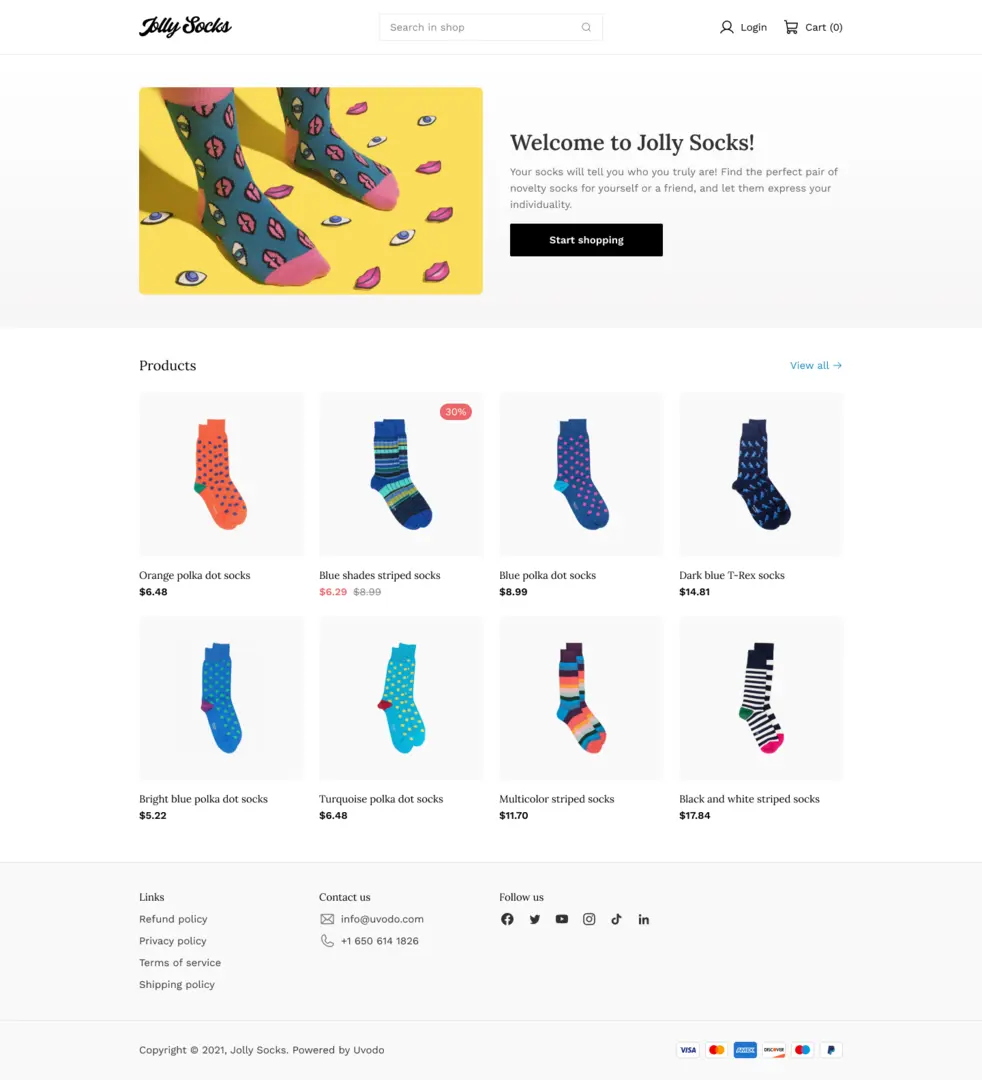Open the Twitter icon in footer
The width and height of the screenshot is (982, 1080).
pos(534,919)
